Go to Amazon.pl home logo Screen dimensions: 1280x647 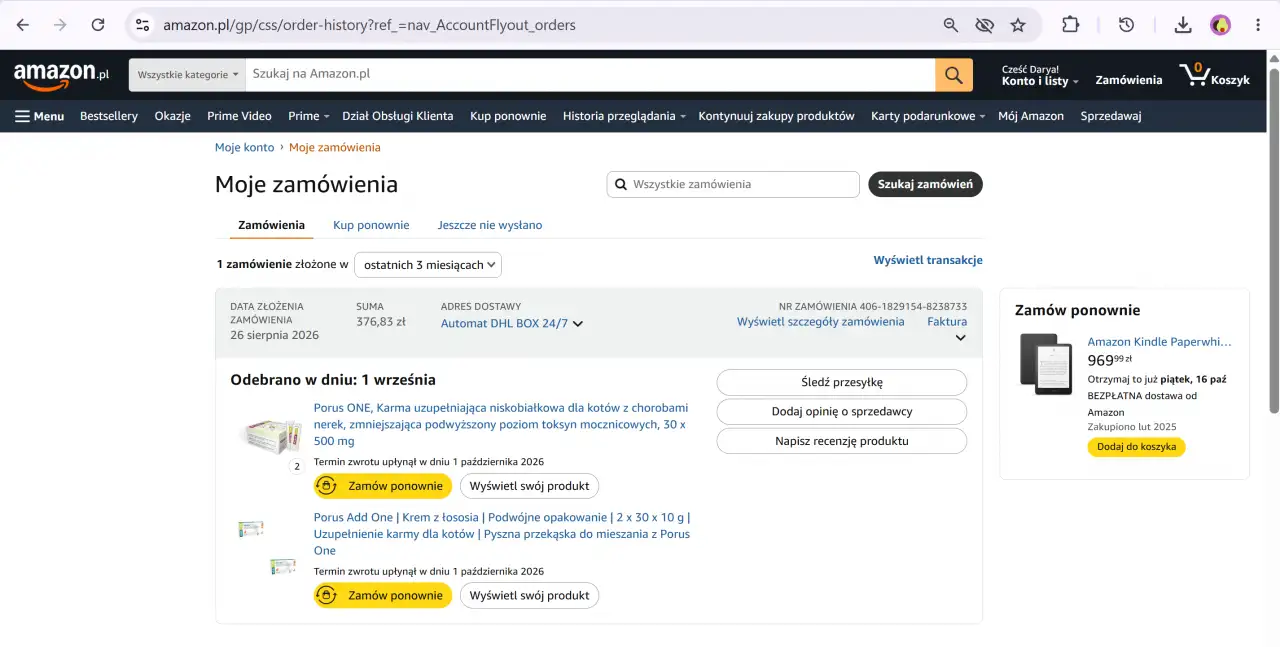[61, 75]
